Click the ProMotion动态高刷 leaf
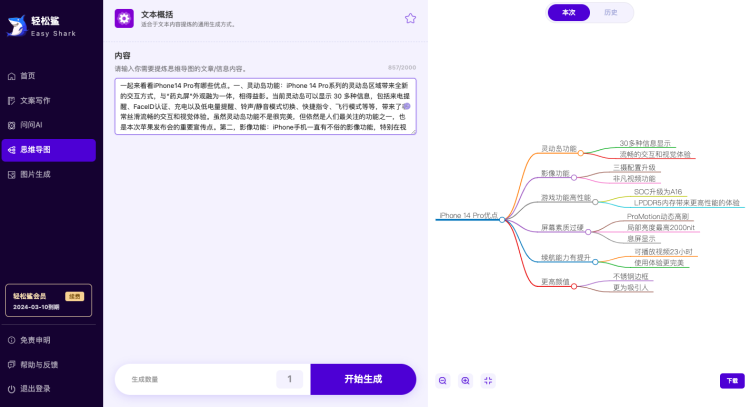This screenshot has height=407, width=750. click(658, 217)
